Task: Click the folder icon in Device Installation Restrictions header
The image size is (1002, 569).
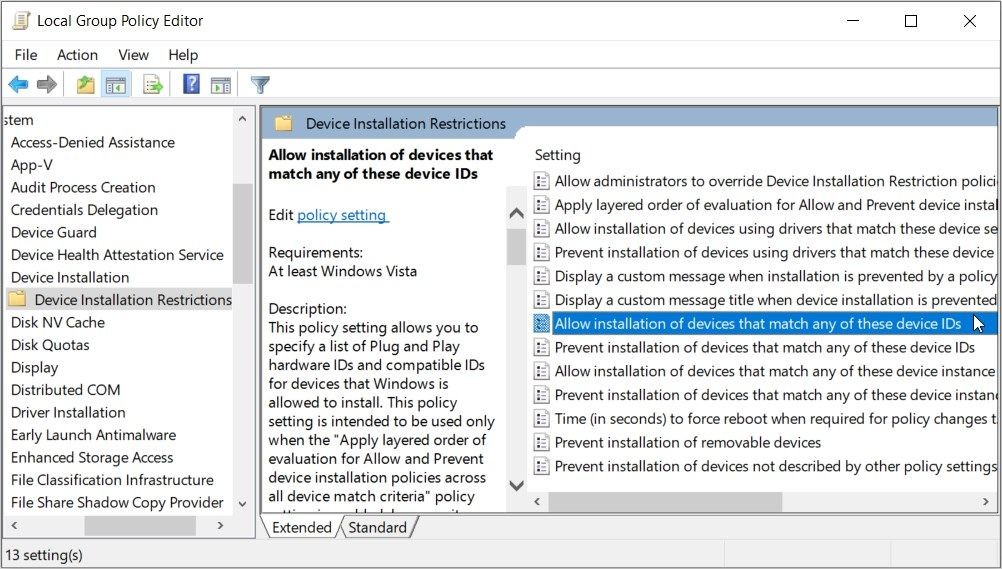Action: [283, 123]
